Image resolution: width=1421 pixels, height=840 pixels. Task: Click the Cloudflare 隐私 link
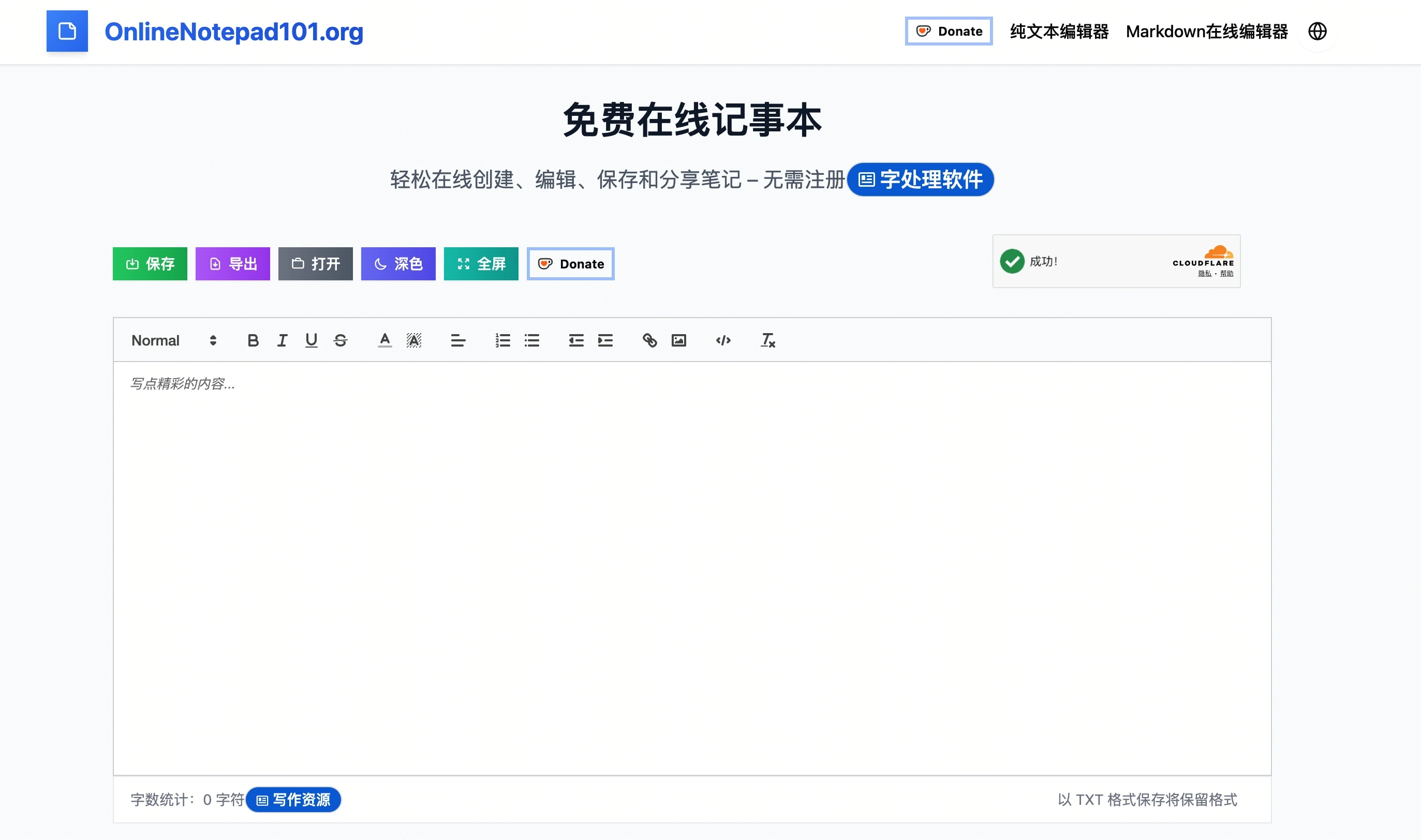click(x=1204, y=274)
